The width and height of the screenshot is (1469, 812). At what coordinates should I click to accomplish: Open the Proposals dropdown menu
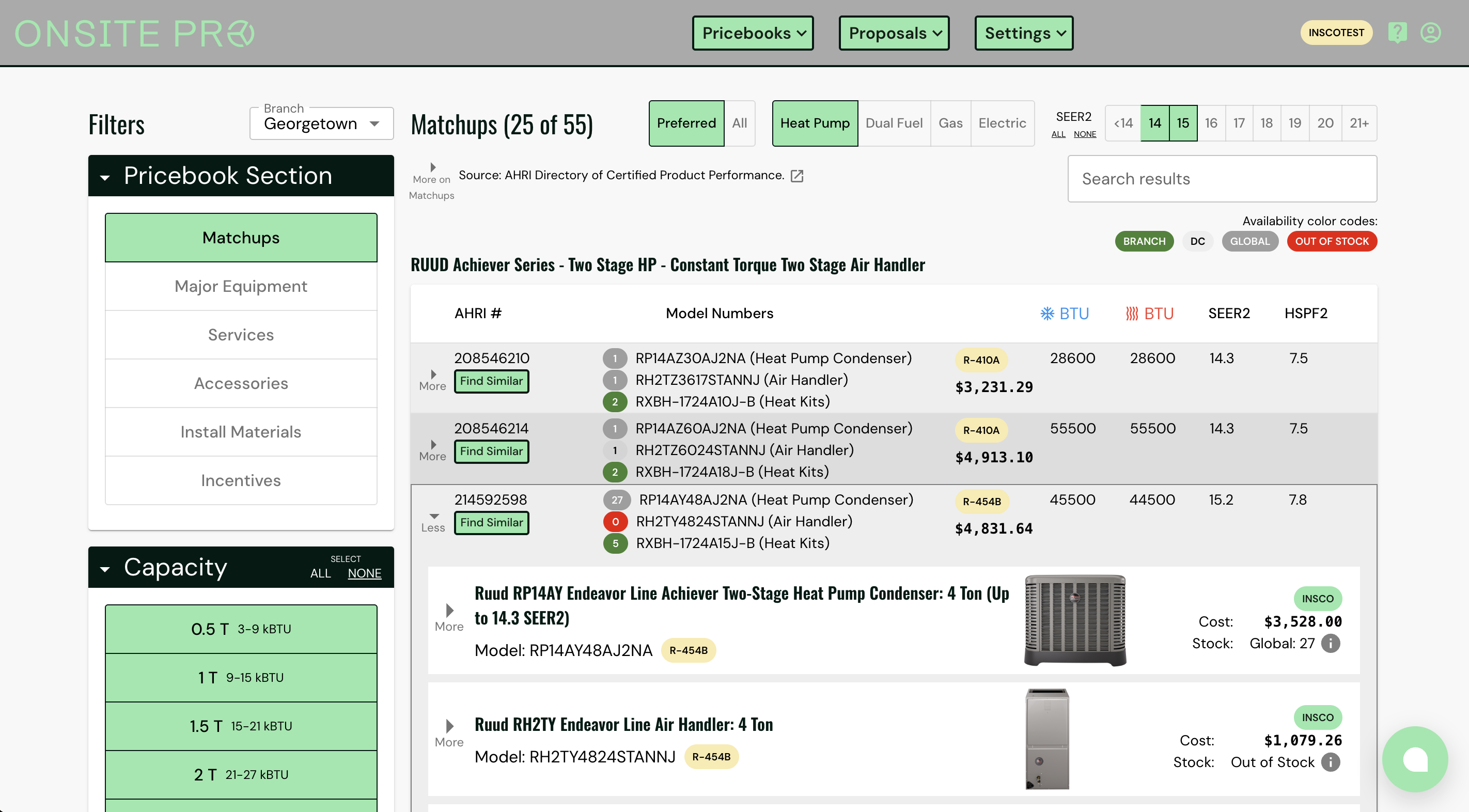pos(894,33)
